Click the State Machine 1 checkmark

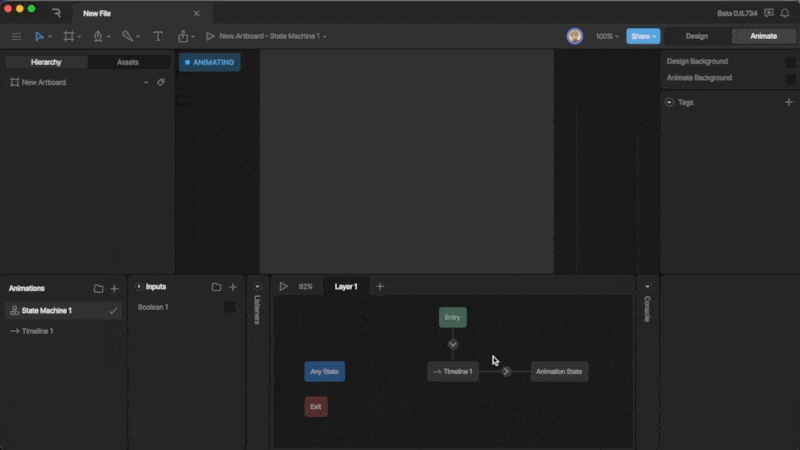coord(113,311)
